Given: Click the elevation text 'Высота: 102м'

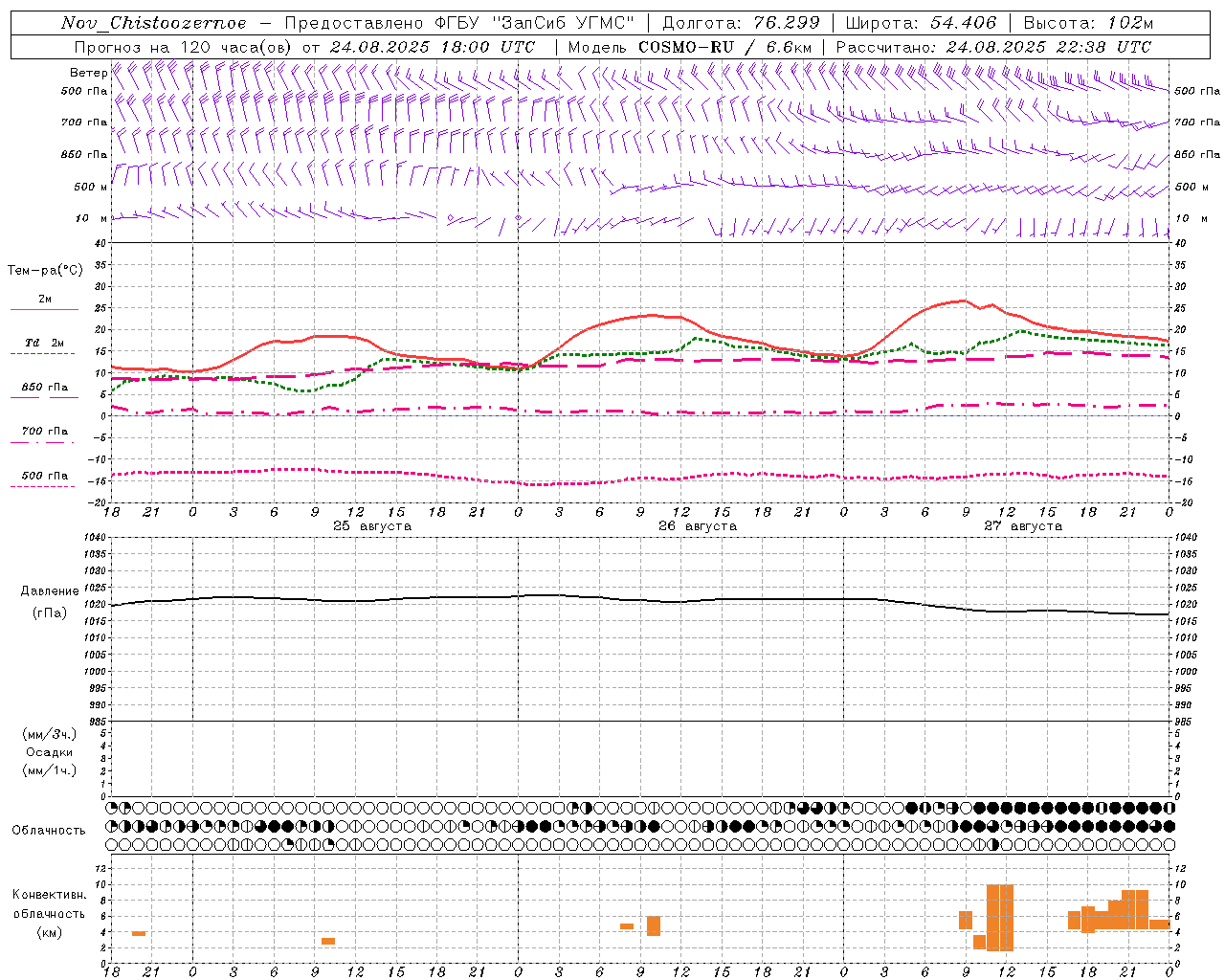Looking at the screenshot, I should click(1088, 23).
